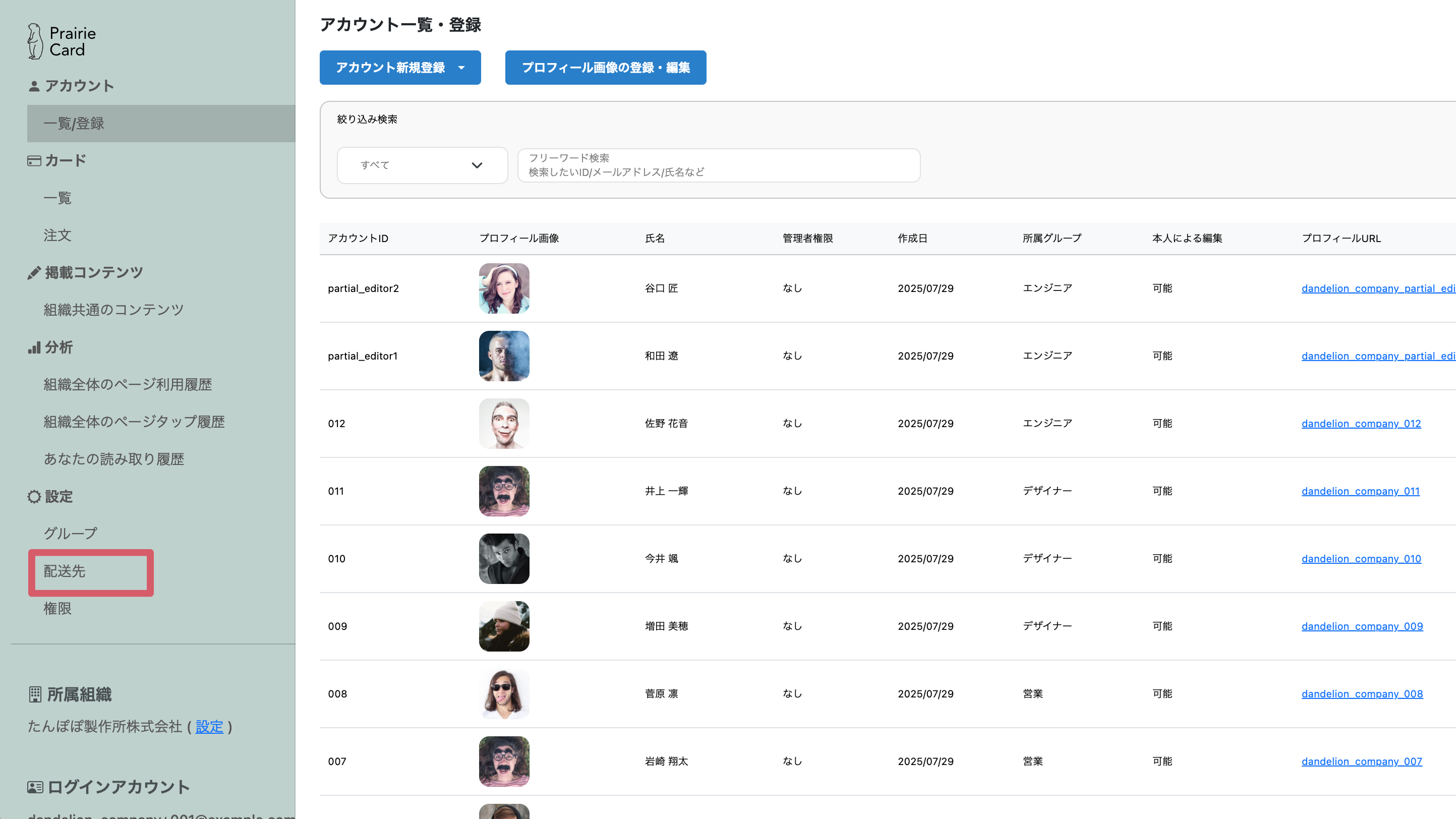
Task: Click the カード credit card icon
Action: tap(34, 161)
